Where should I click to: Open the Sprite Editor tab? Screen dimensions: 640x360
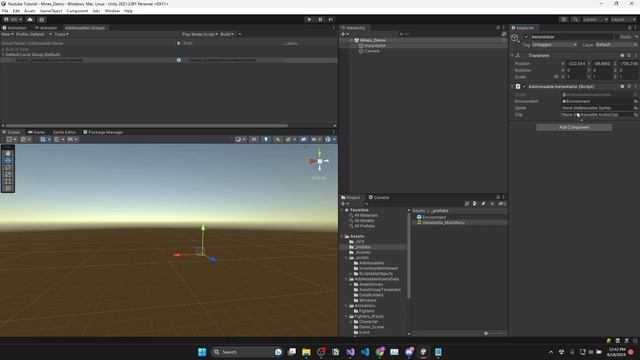click(64, 132)
